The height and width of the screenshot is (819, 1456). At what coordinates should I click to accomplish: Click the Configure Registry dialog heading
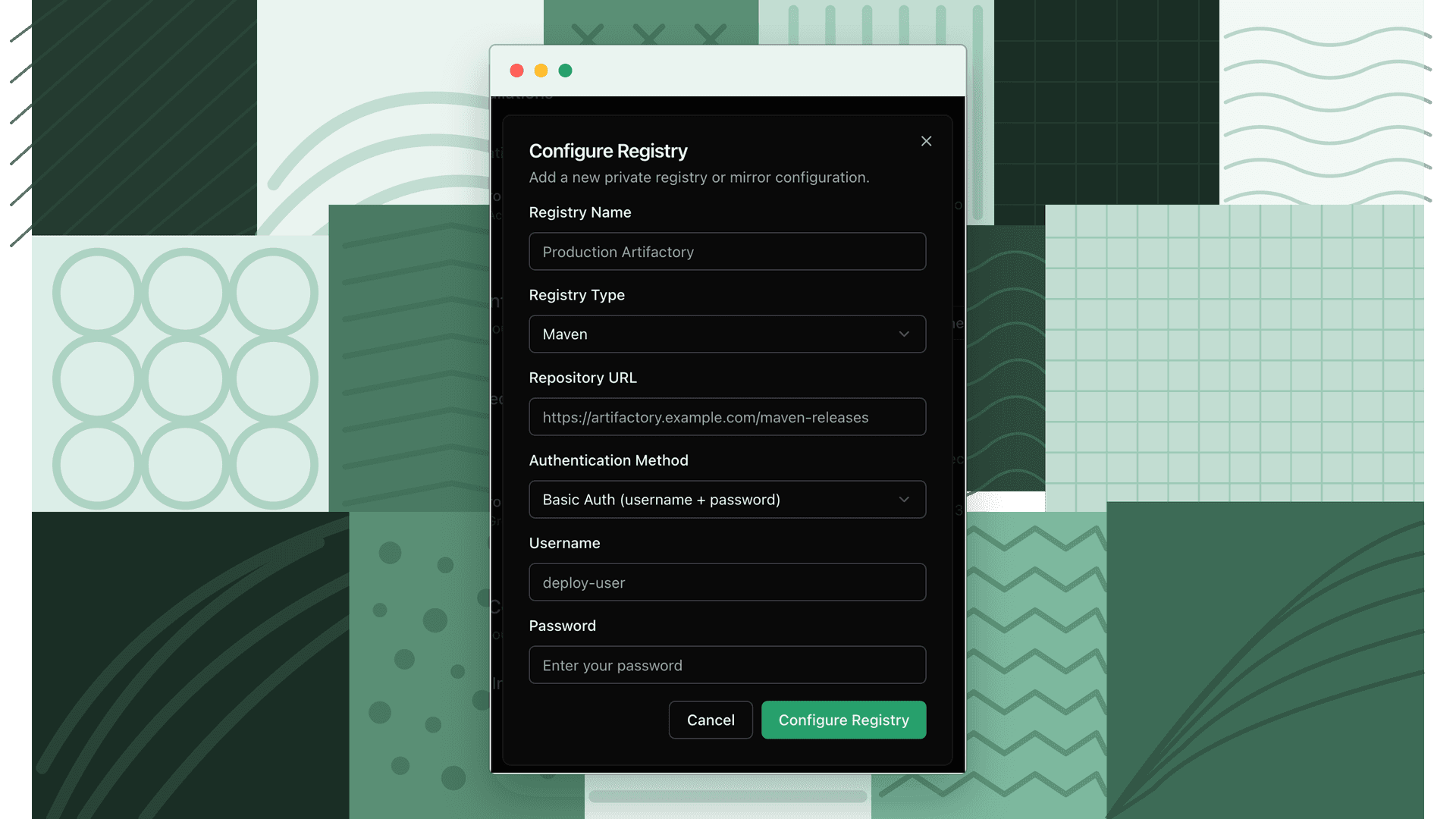pyautogui.click(x=608, y=151)
